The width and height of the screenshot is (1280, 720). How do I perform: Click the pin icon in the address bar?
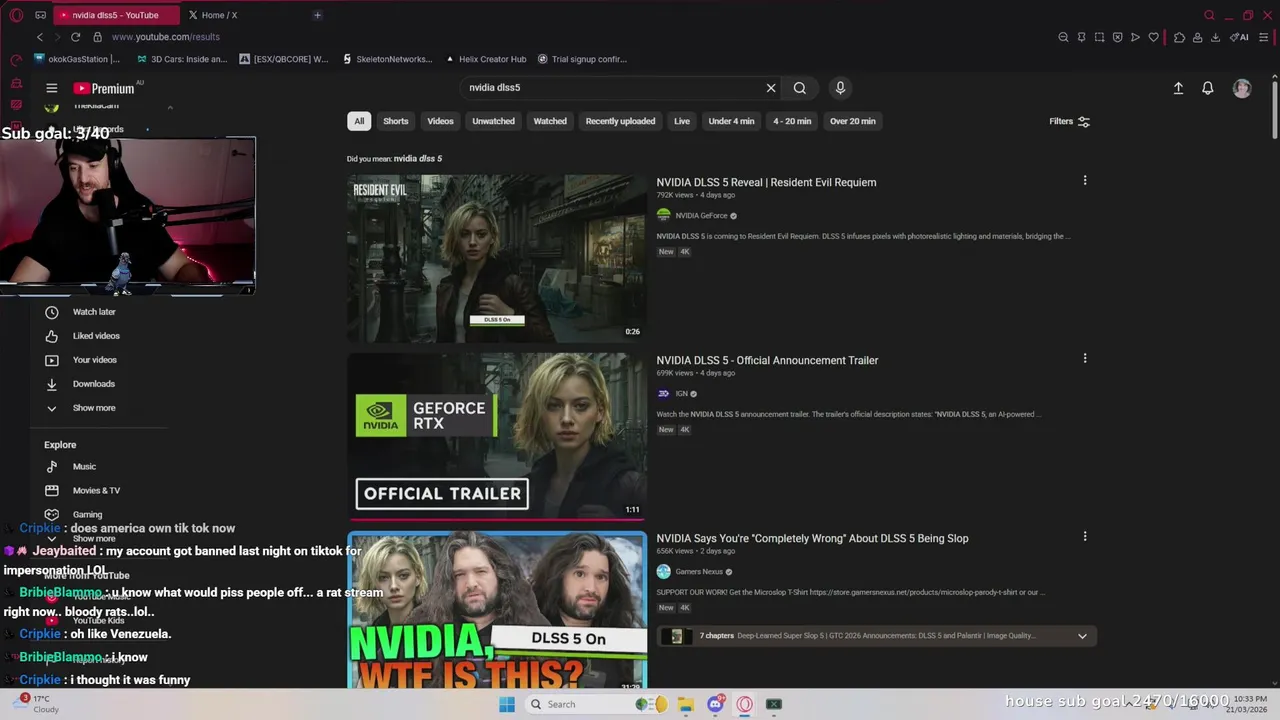click(x=1081, y=37)
